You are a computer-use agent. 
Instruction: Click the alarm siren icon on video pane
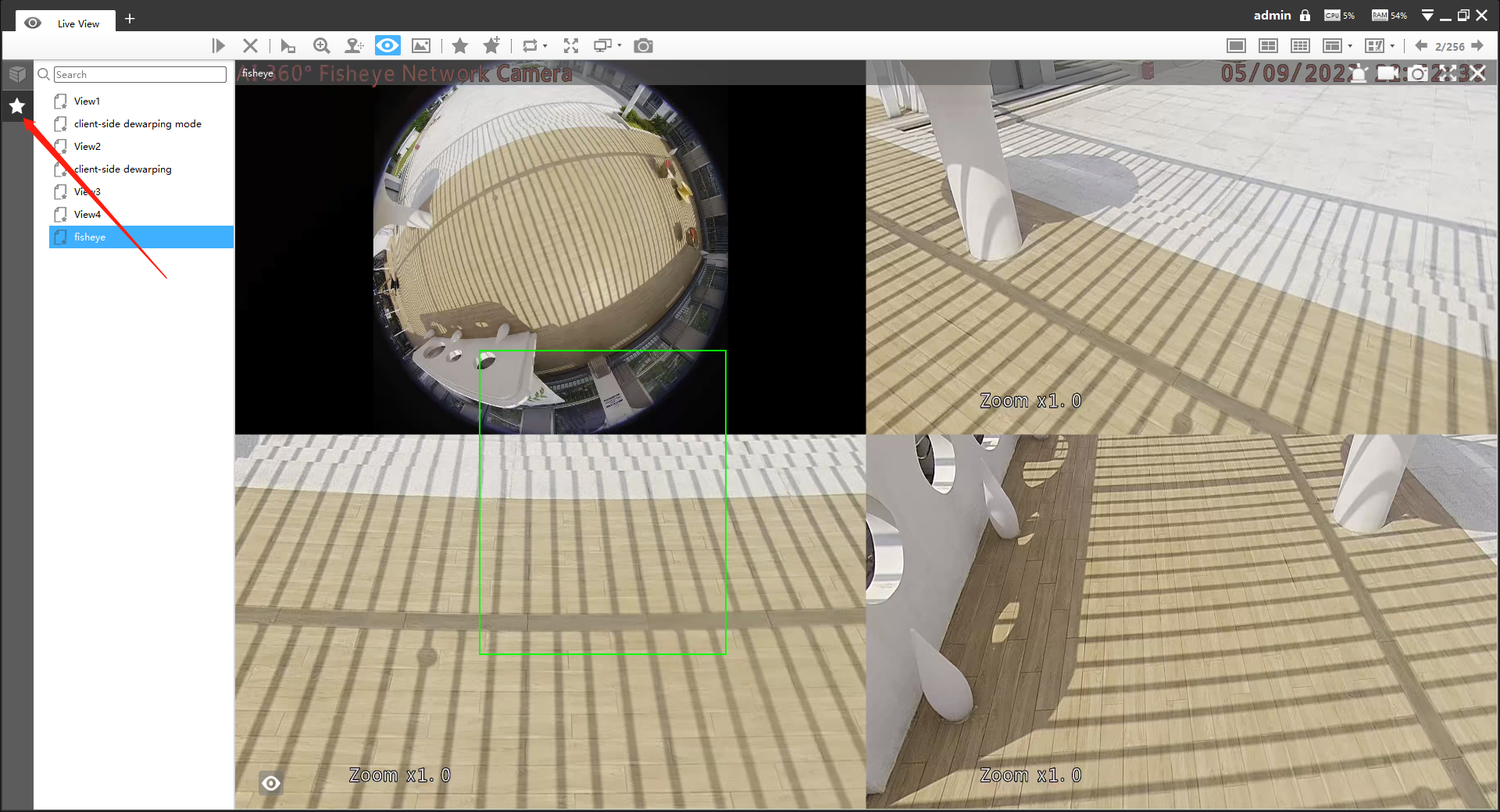(x=1359, y=73)
